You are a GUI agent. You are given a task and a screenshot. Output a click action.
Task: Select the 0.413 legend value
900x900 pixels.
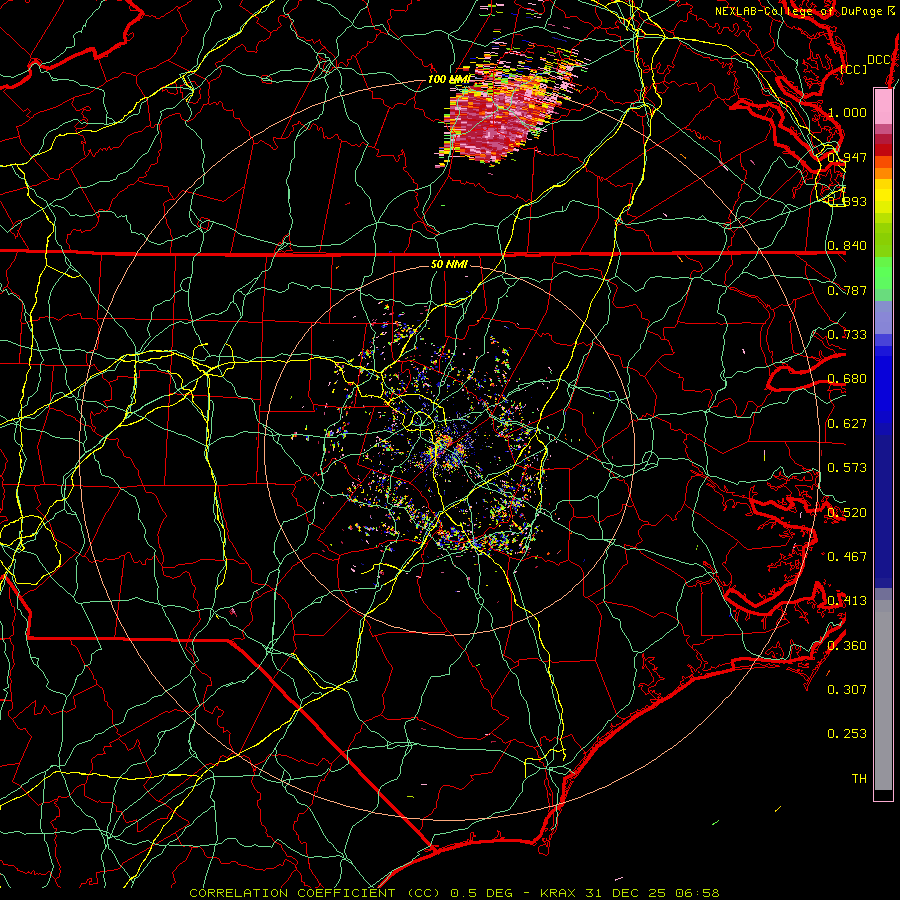[x=847, y=601]
